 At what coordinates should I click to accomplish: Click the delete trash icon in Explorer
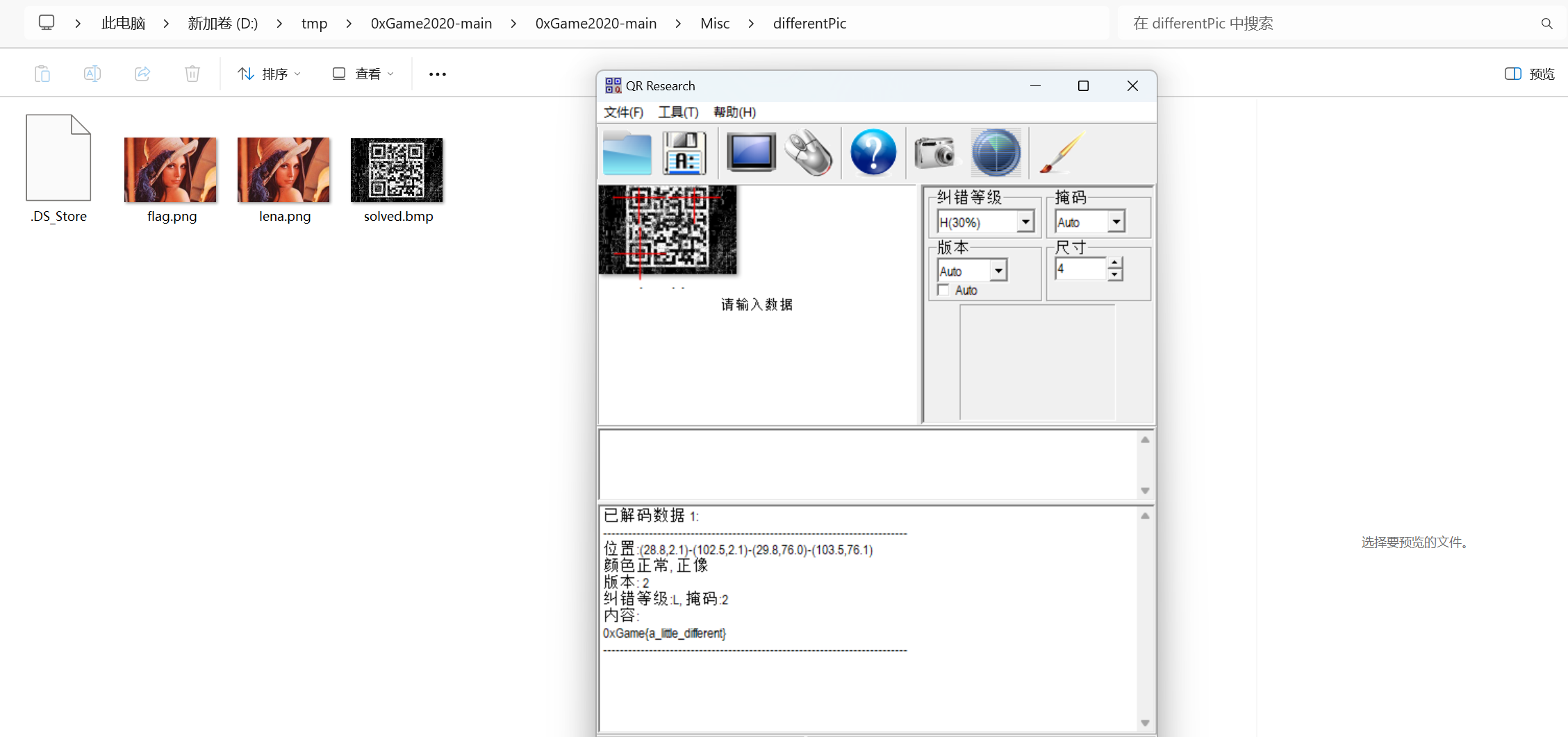pos(192,74)
